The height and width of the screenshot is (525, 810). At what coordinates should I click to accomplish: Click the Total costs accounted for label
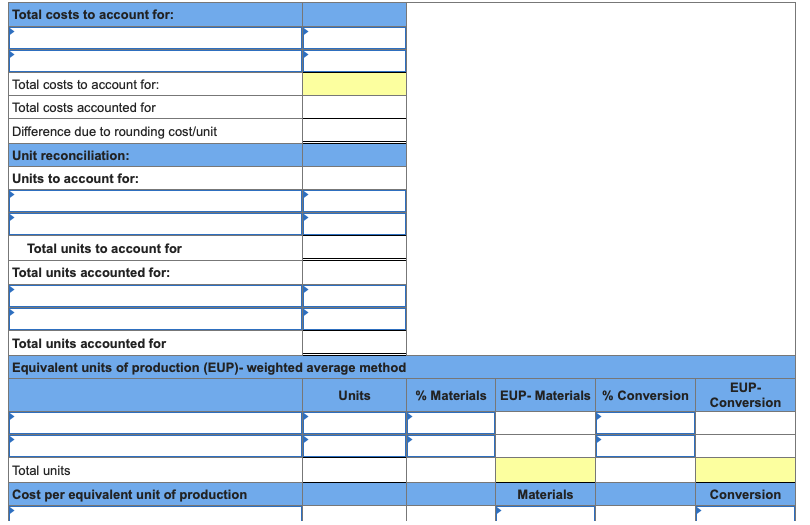tap(84, 107)
